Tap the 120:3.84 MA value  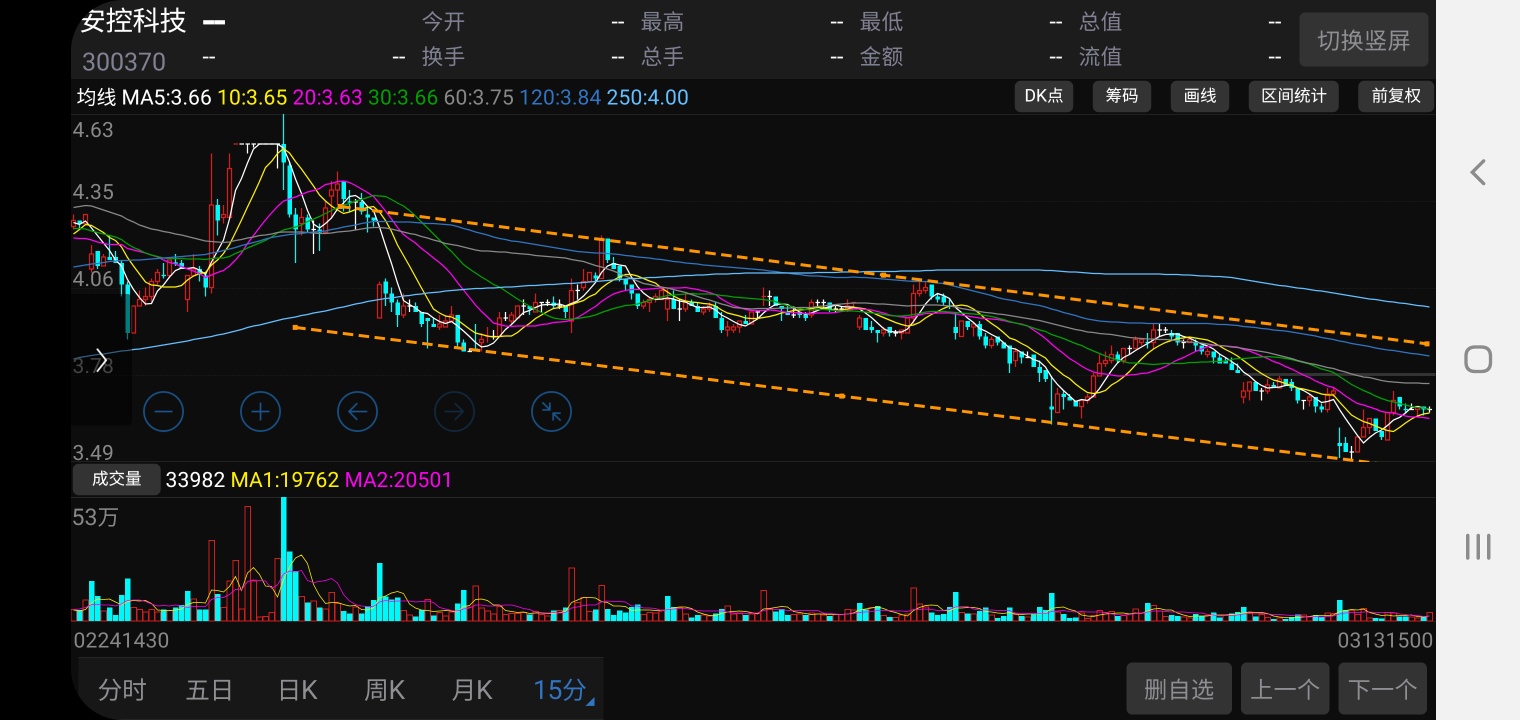560,97
